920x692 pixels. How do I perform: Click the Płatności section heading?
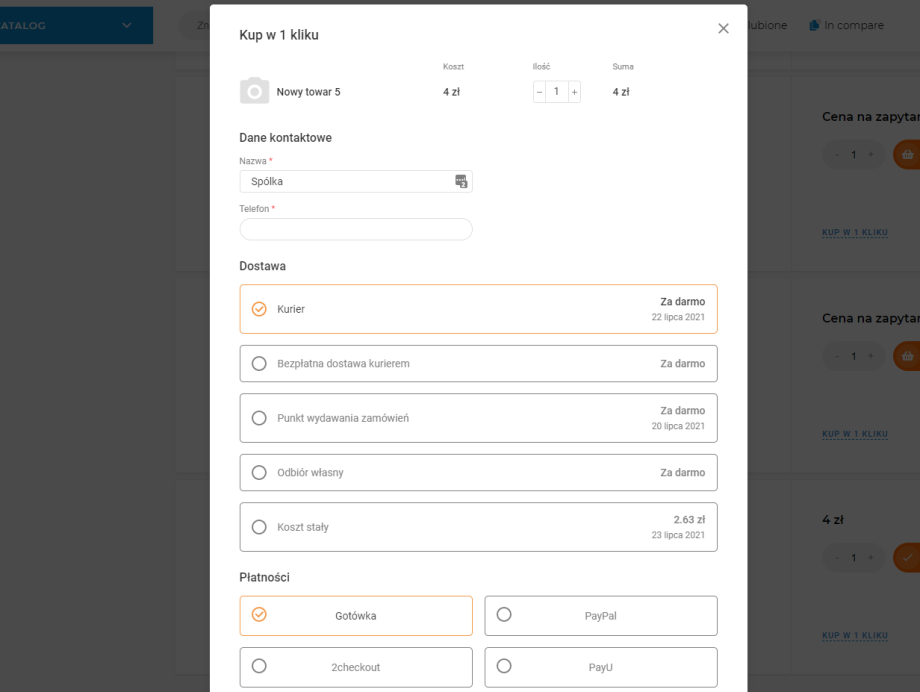click(x=264, y=577)
